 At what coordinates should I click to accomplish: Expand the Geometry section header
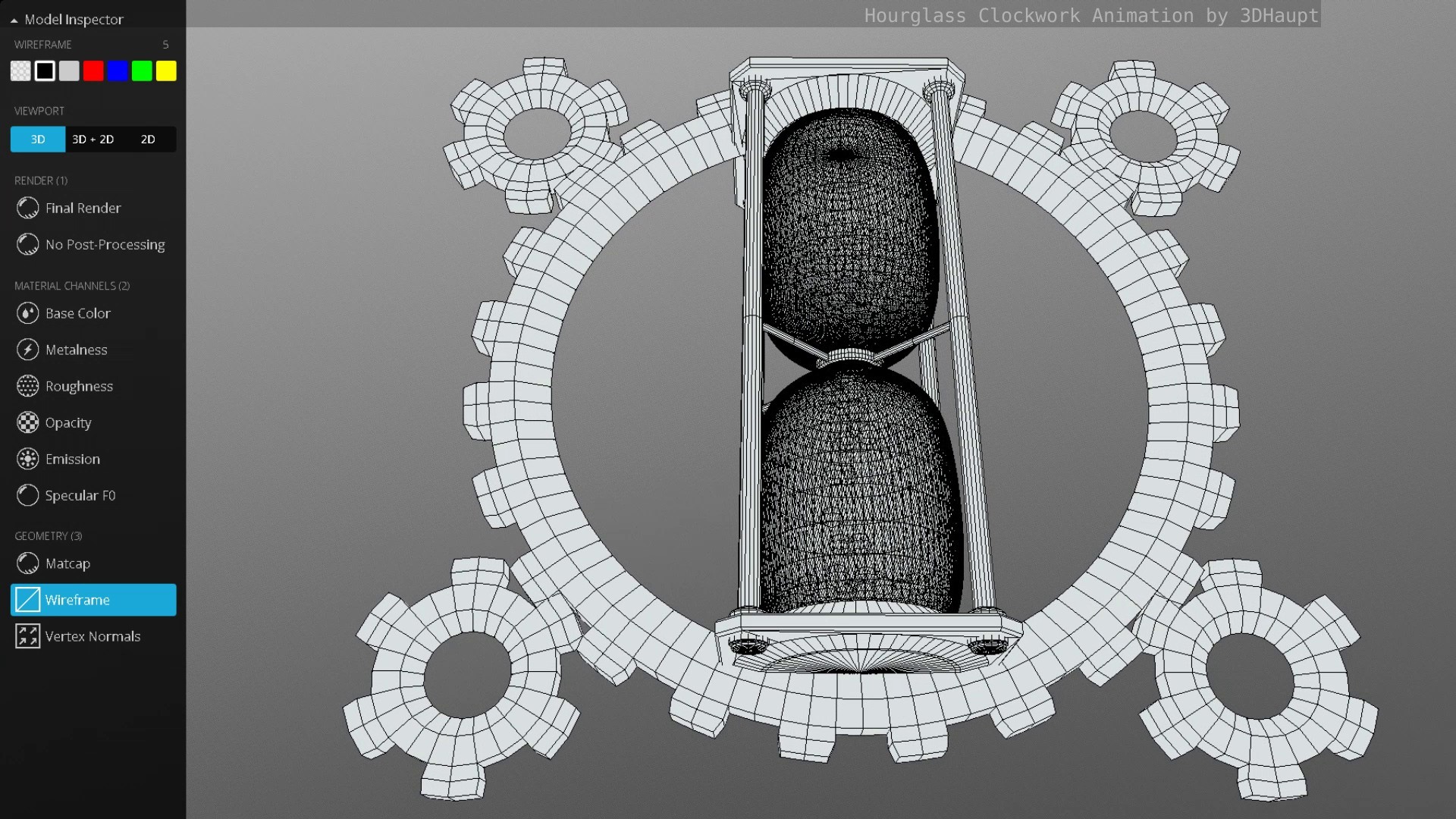(48, 535)
